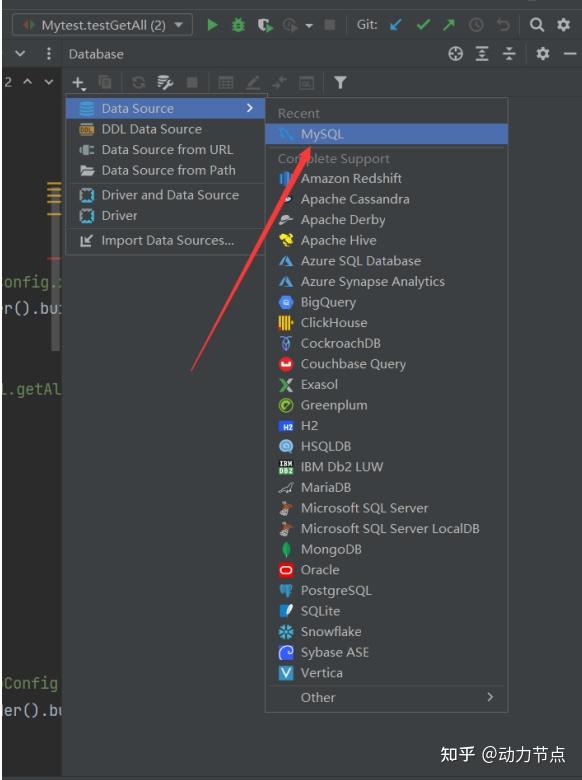The height and width of the screenshot is (780, 582).
Task: Click the Stop process square icon
Action: [329, 25]
